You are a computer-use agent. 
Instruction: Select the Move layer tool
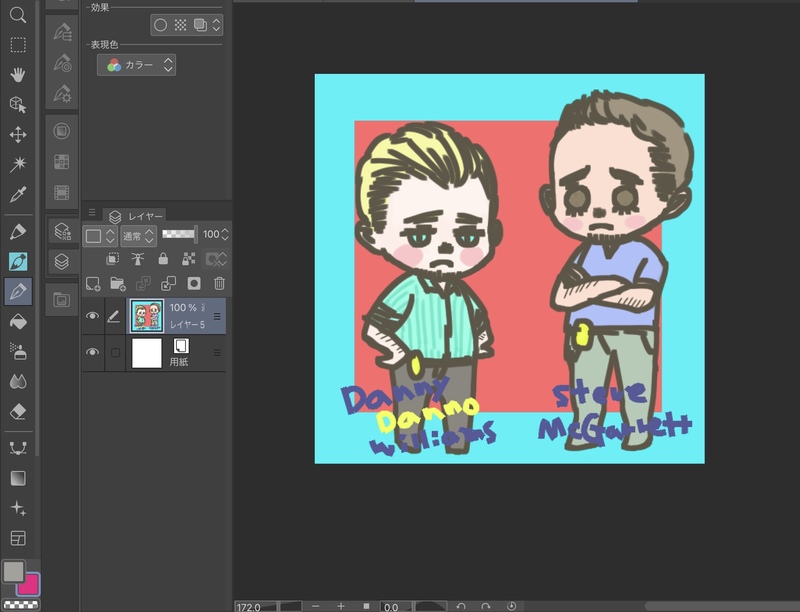18,135
